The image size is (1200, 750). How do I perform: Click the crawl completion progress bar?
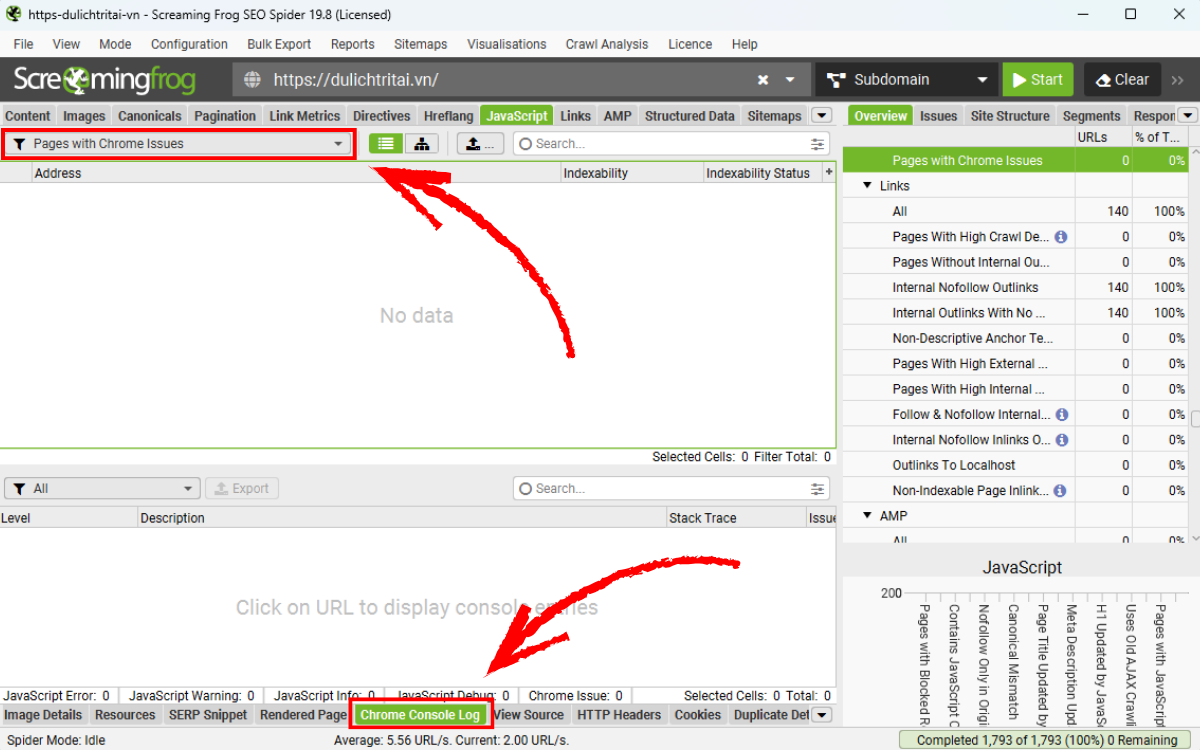click(x=1046, y=740)
